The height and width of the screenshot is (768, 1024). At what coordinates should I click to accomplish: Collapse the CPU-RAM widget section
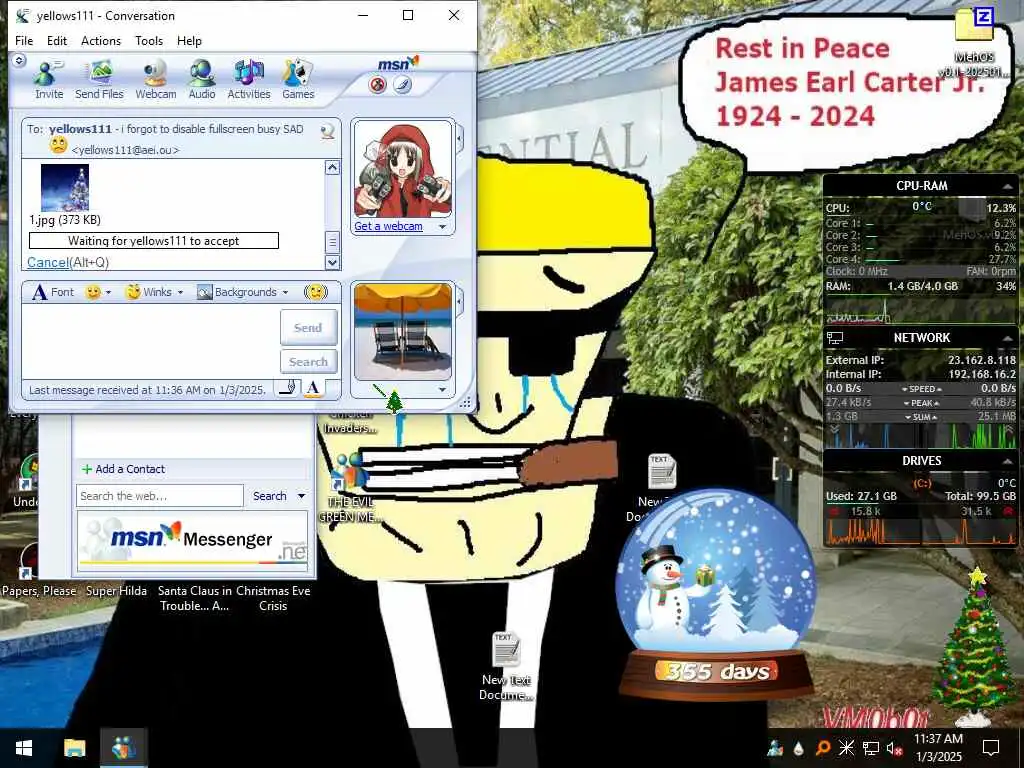click(x=1006, y=186)
